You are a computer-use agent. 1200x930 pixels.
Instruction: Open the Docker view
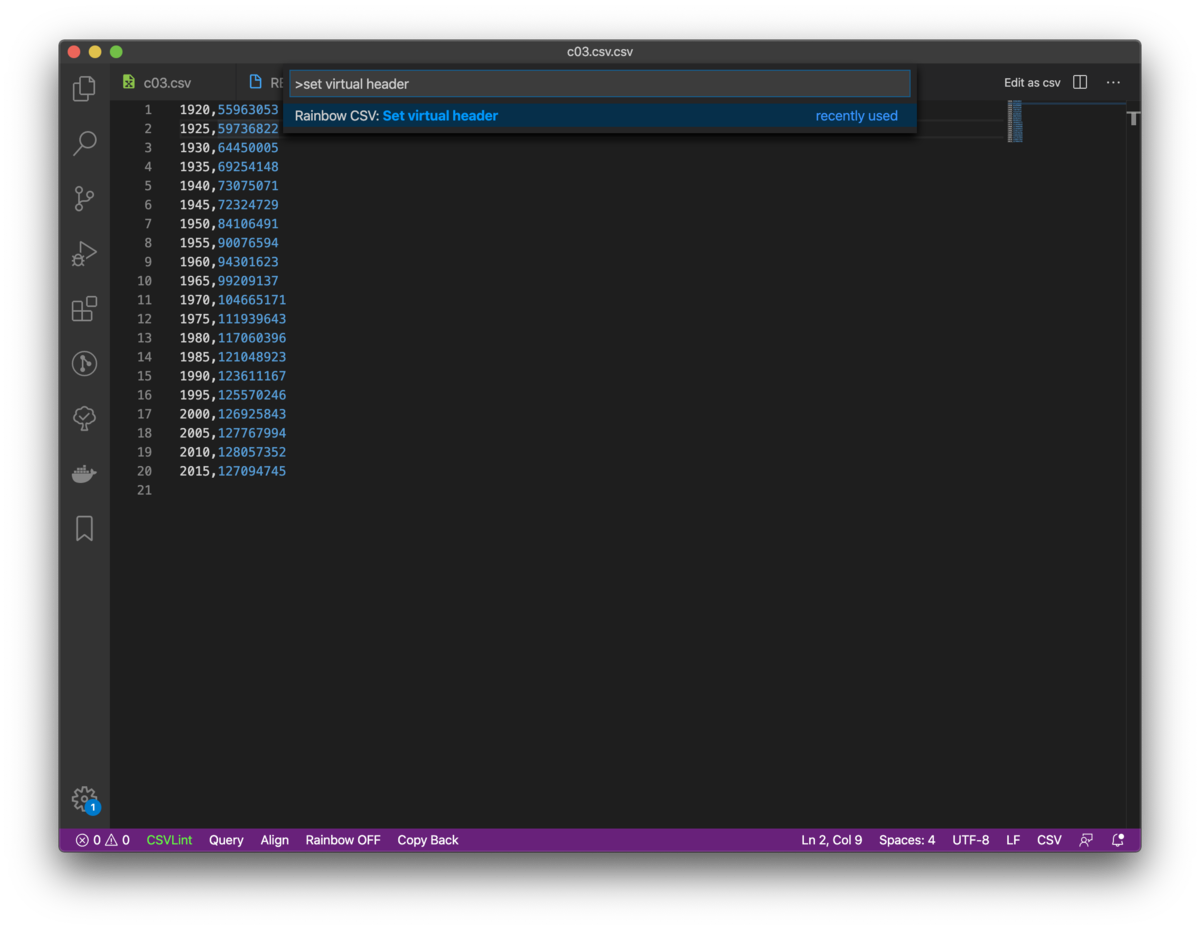[x=84, y=474]
